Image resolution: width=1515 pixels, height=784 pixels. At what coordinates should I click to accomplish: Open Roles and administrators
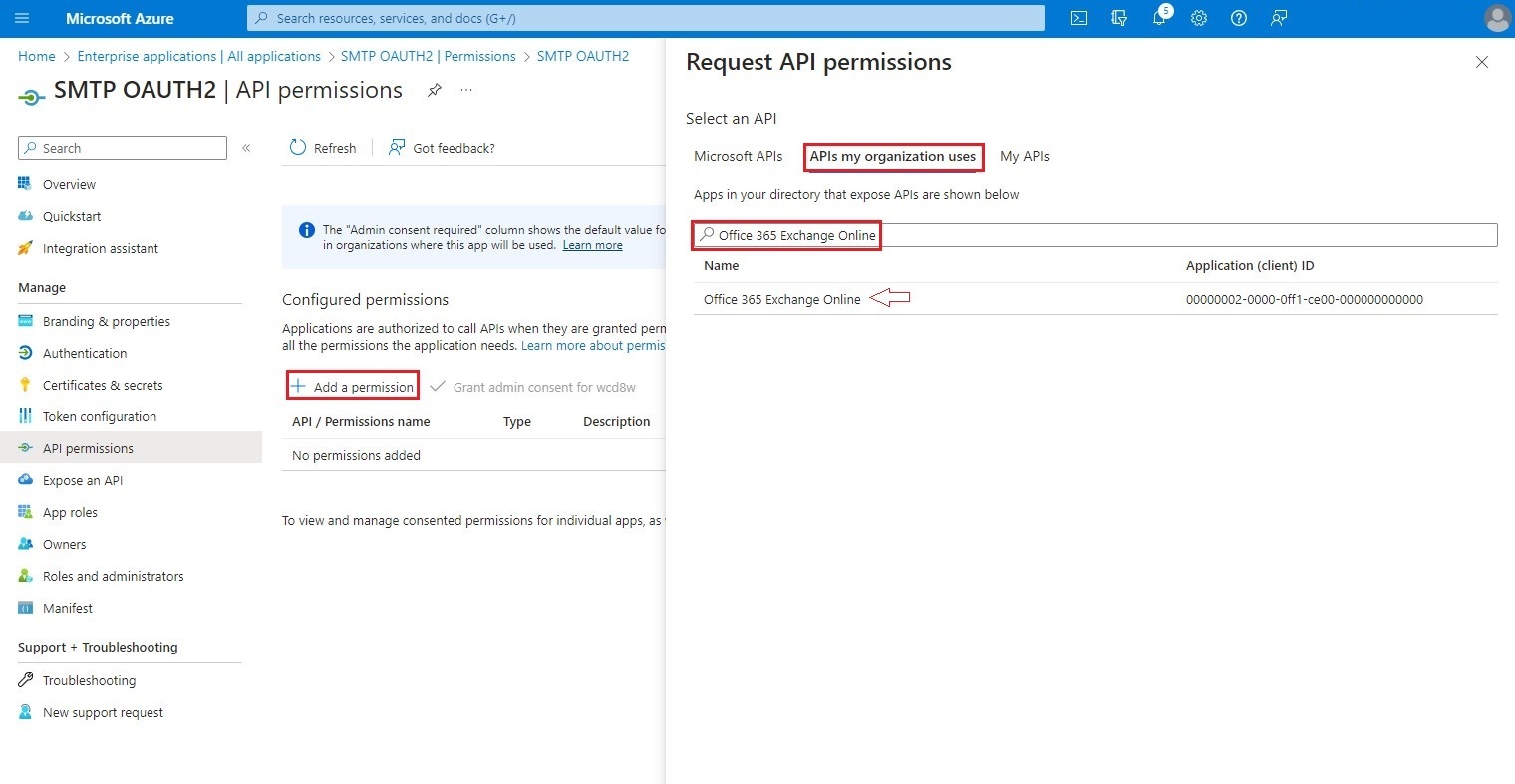(113, 575)
